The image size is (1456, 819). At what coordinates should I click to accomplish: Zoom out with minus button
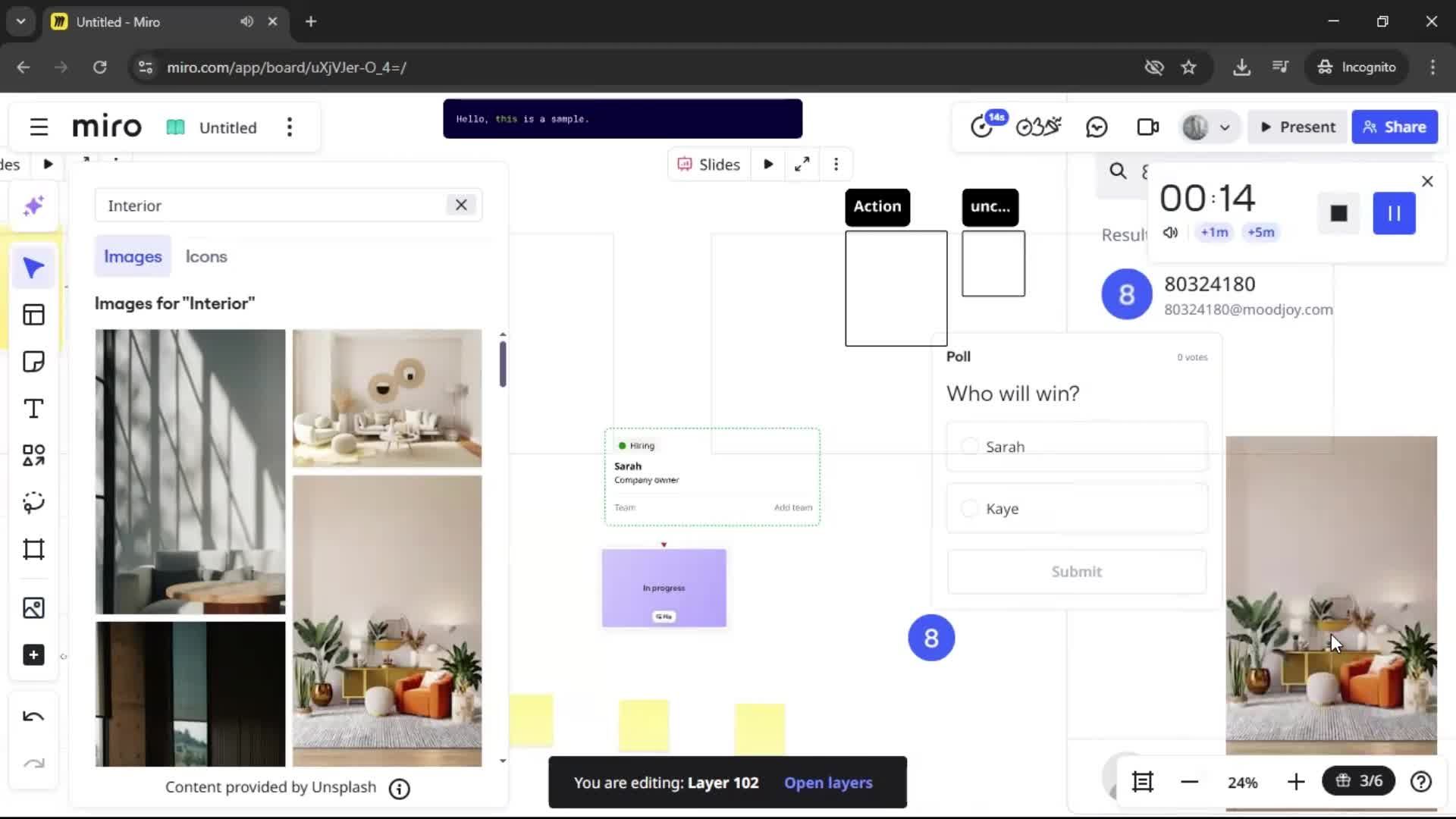click(1189, 782)
